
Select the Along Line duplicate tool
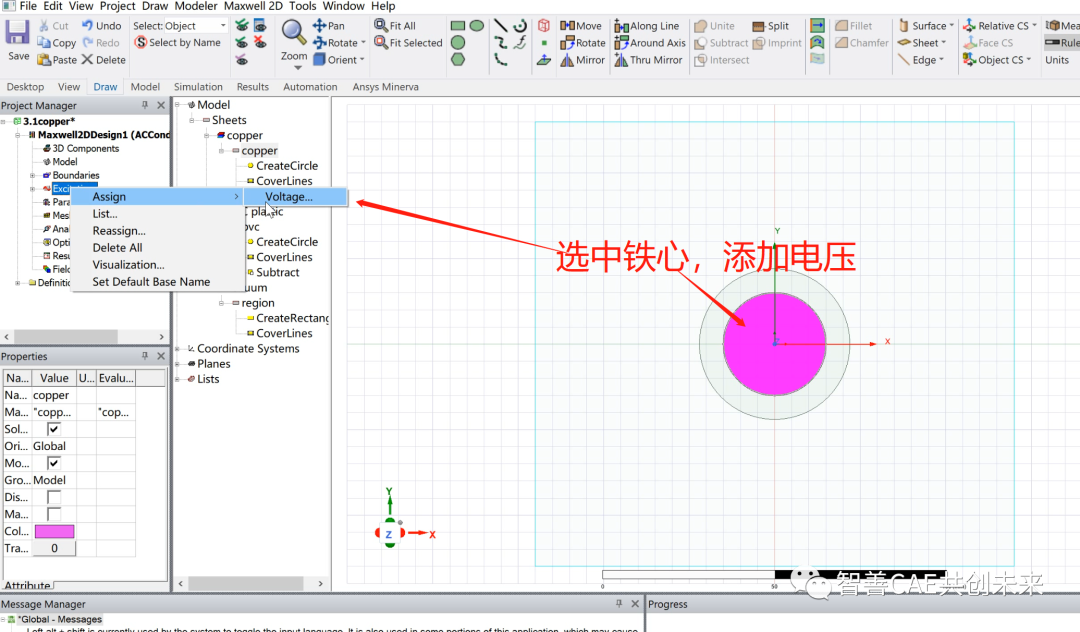[620, 25]
